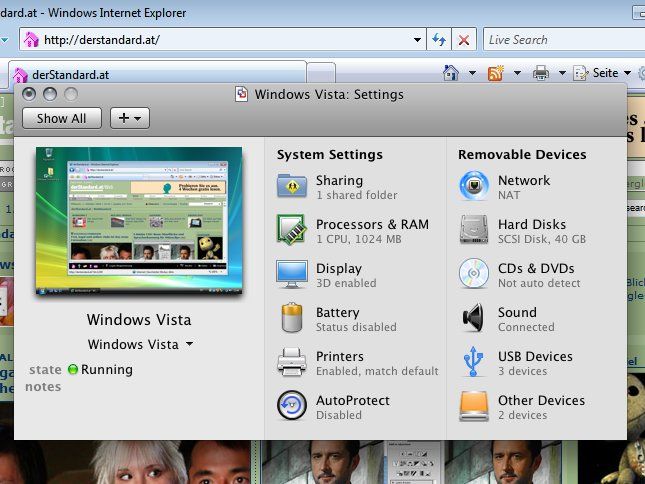Click the Windows Vista screen preview thumbnail
Image resolution: width=645 pixels, height=484 pixels.
pyautogui.click(x=139, y=220)
